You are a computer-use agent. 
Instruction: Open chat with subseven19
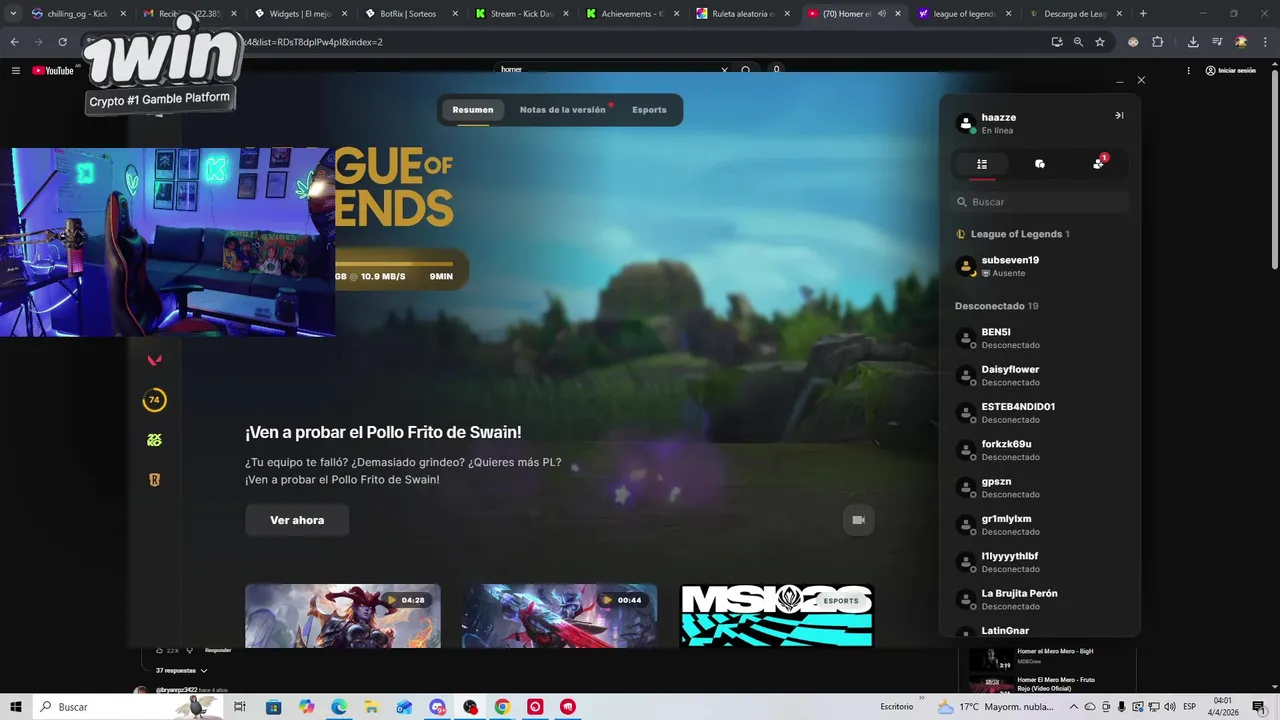click(1040, 266)
